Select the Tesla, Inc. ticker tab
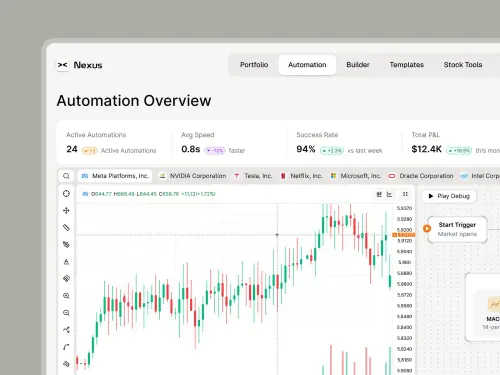 point(253,176)
